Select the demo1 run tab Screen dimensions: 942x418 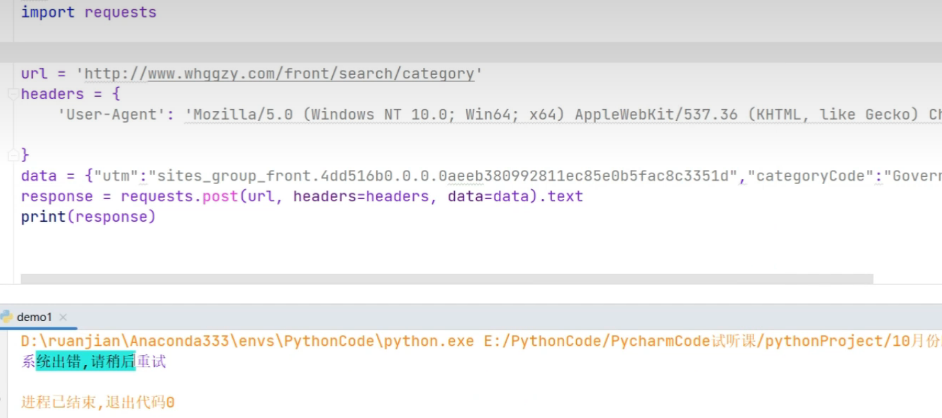33,316
